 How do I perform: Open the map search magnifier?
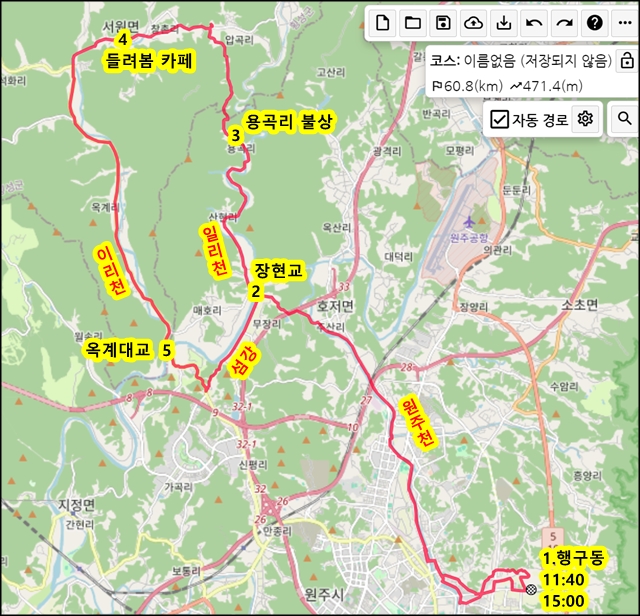point(624,119)
